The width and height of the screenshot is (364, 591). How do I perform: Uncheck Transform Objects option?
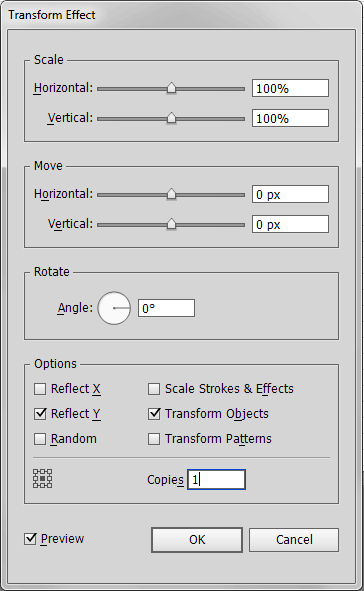click(154, 413)
